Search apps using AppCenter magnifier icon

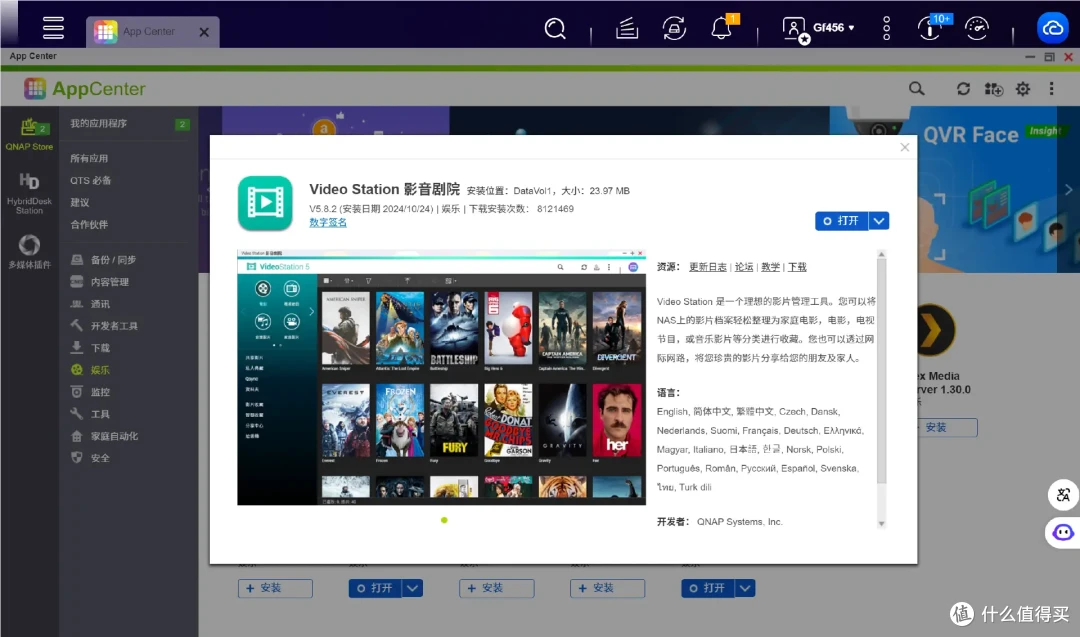point(916,89)
